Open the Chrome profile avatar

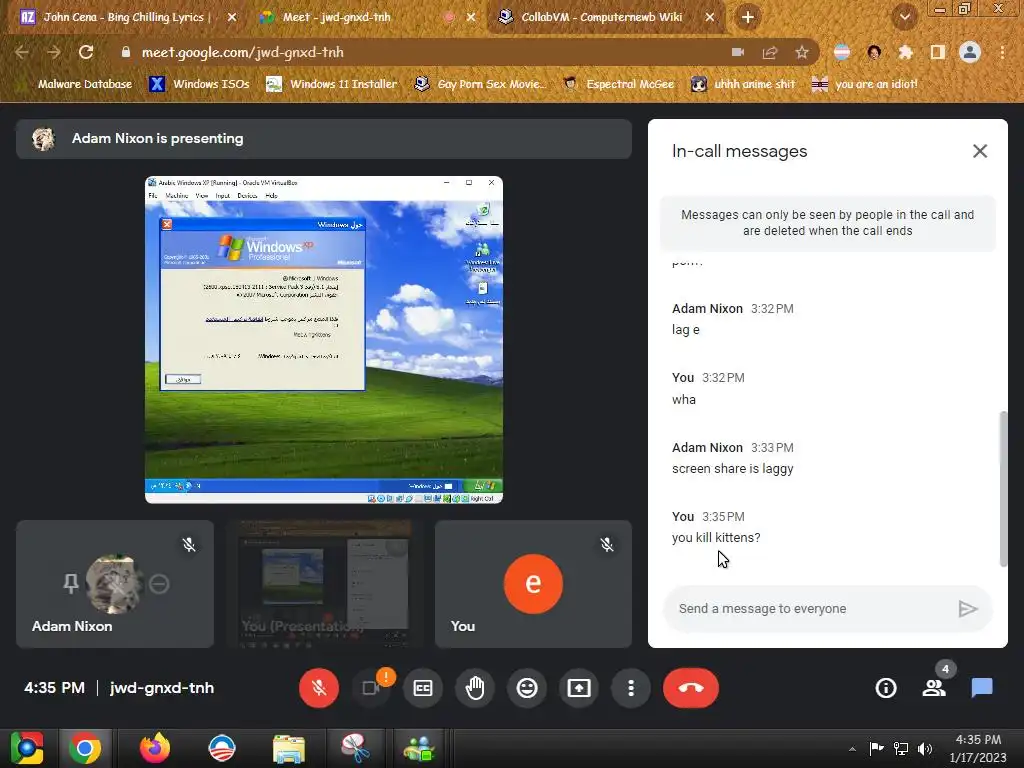[970, 52]
